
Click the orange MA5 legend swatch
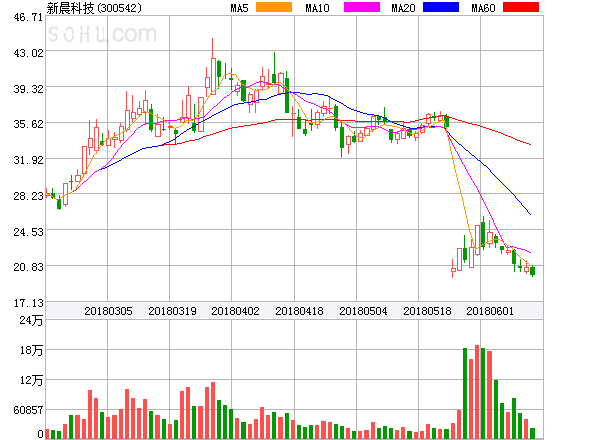(x=274, y=7)
